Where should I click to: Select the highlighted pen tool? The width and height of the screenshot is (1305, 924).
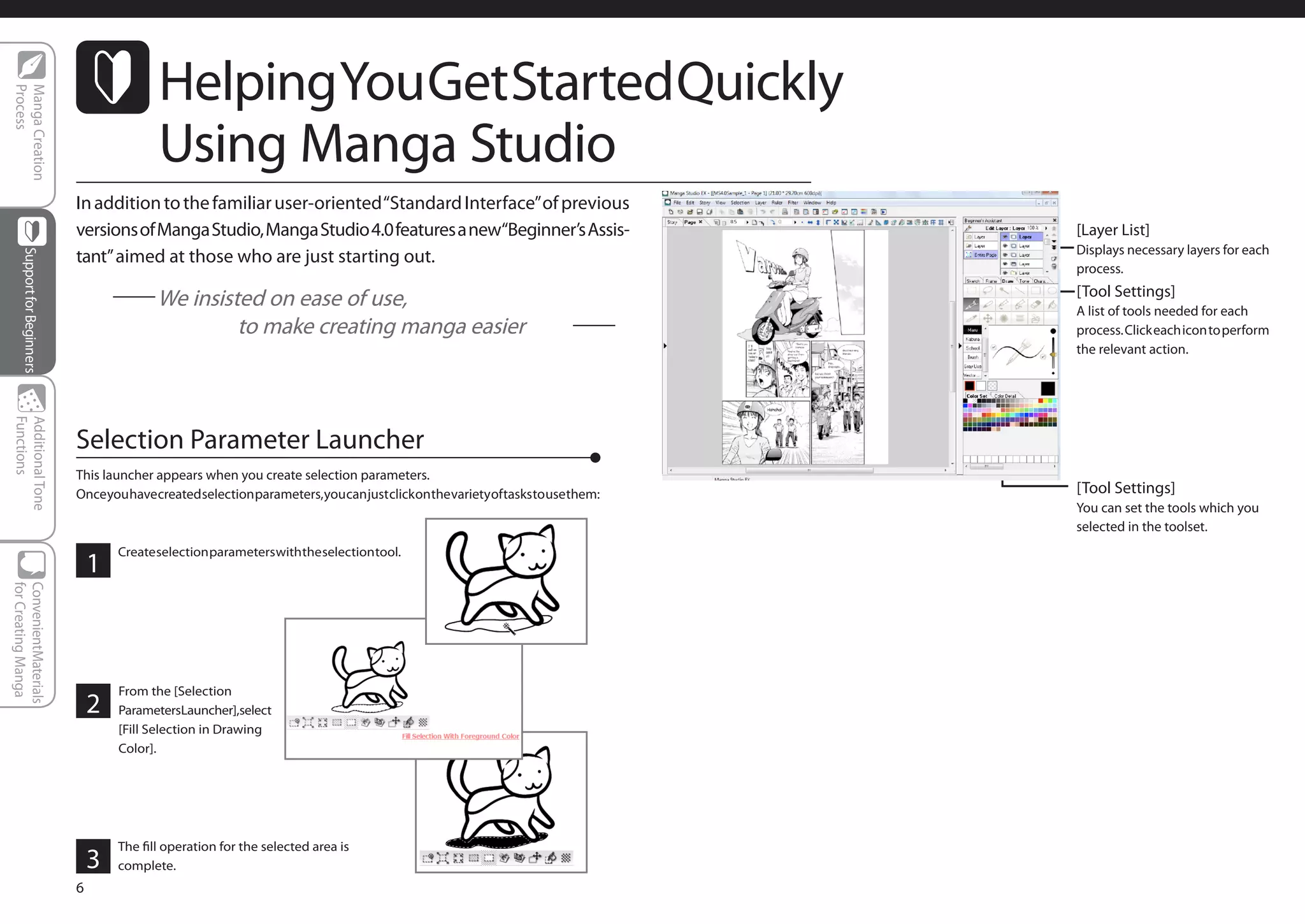coord(971,305)
